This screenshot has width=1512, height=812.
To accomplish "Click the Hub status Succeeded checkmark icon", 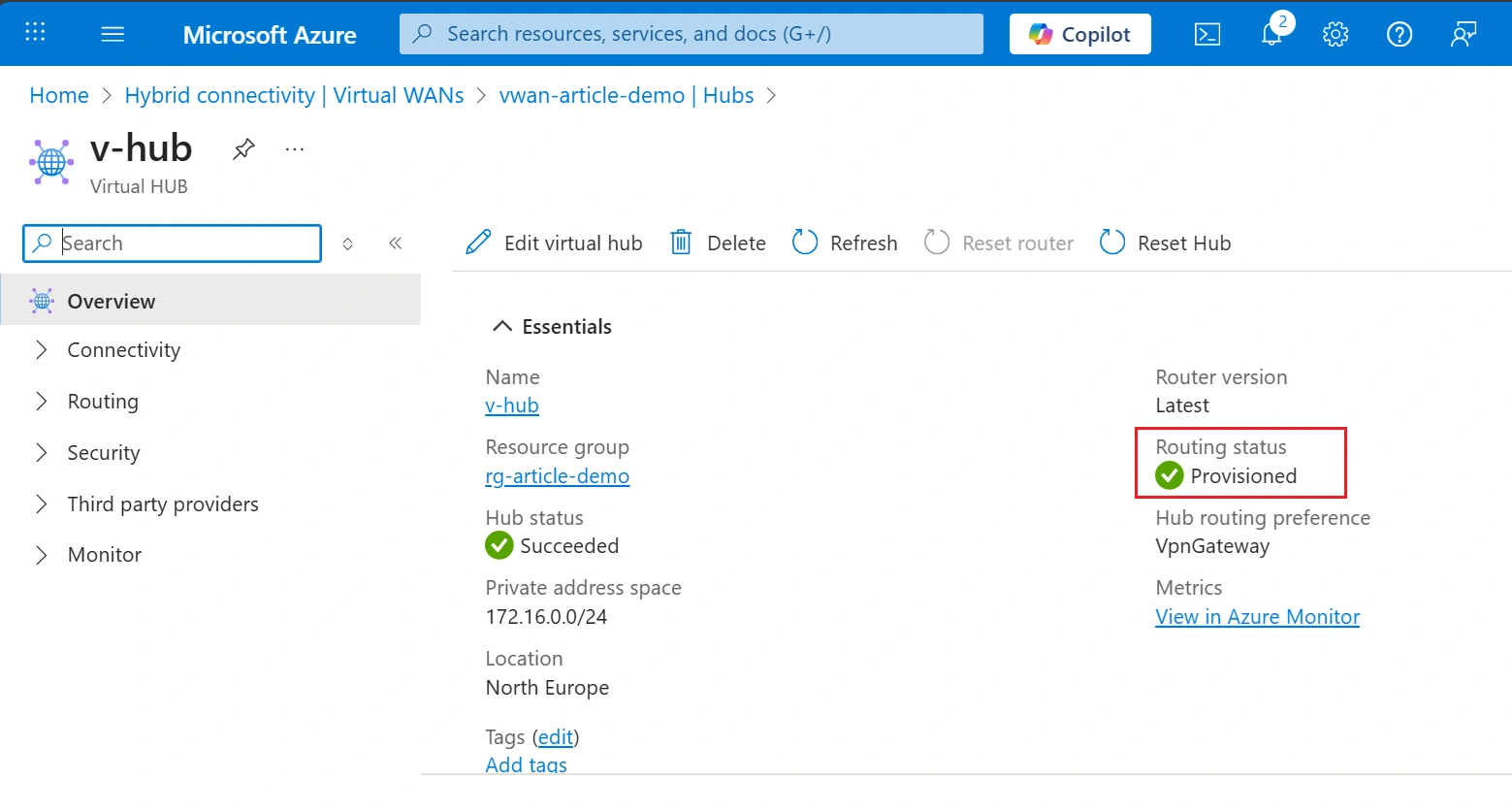I will pos(499,546).
